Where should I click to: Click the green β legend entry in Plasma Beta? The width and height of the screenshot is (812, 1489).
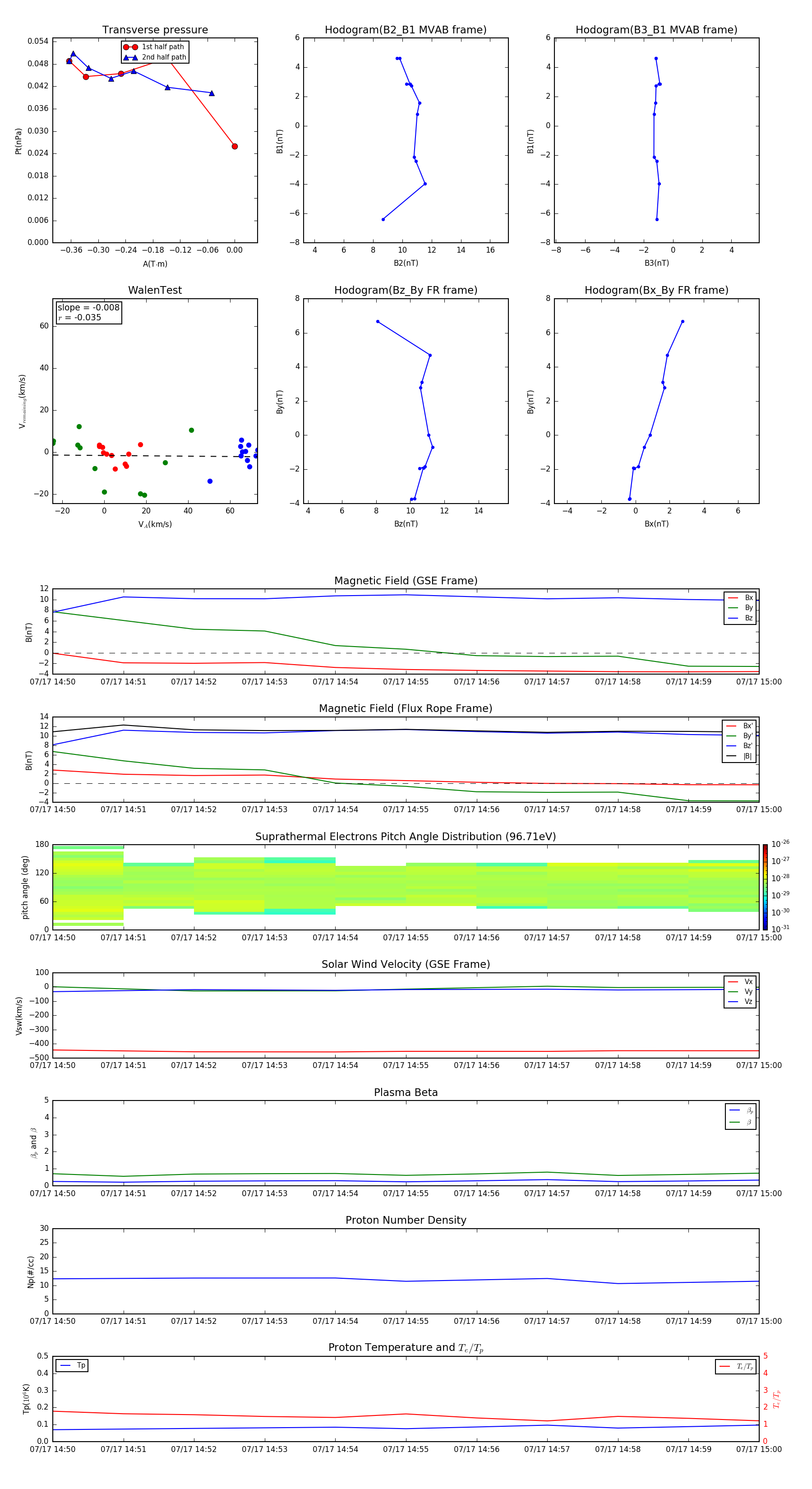(741, 1122)
